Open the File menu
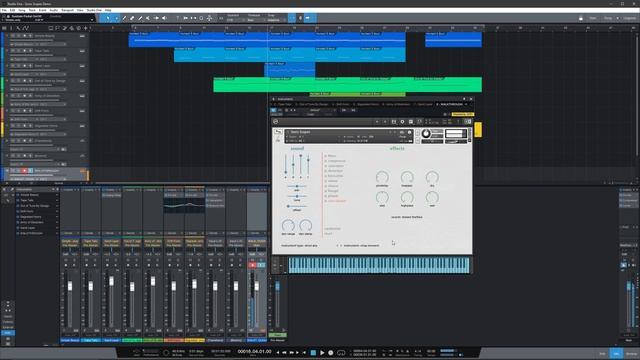The width and height of the screenshot is (640, 360). click(x=4, y=10)
